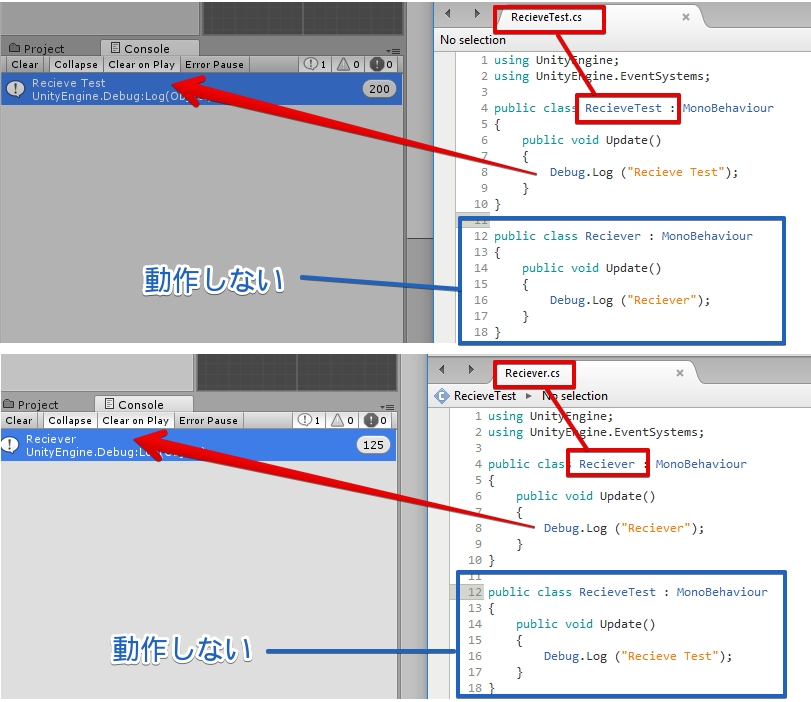The image size is (811, 702).
Task: Click the RecieveTest class breadcrumb
Action: pos(485,396)
